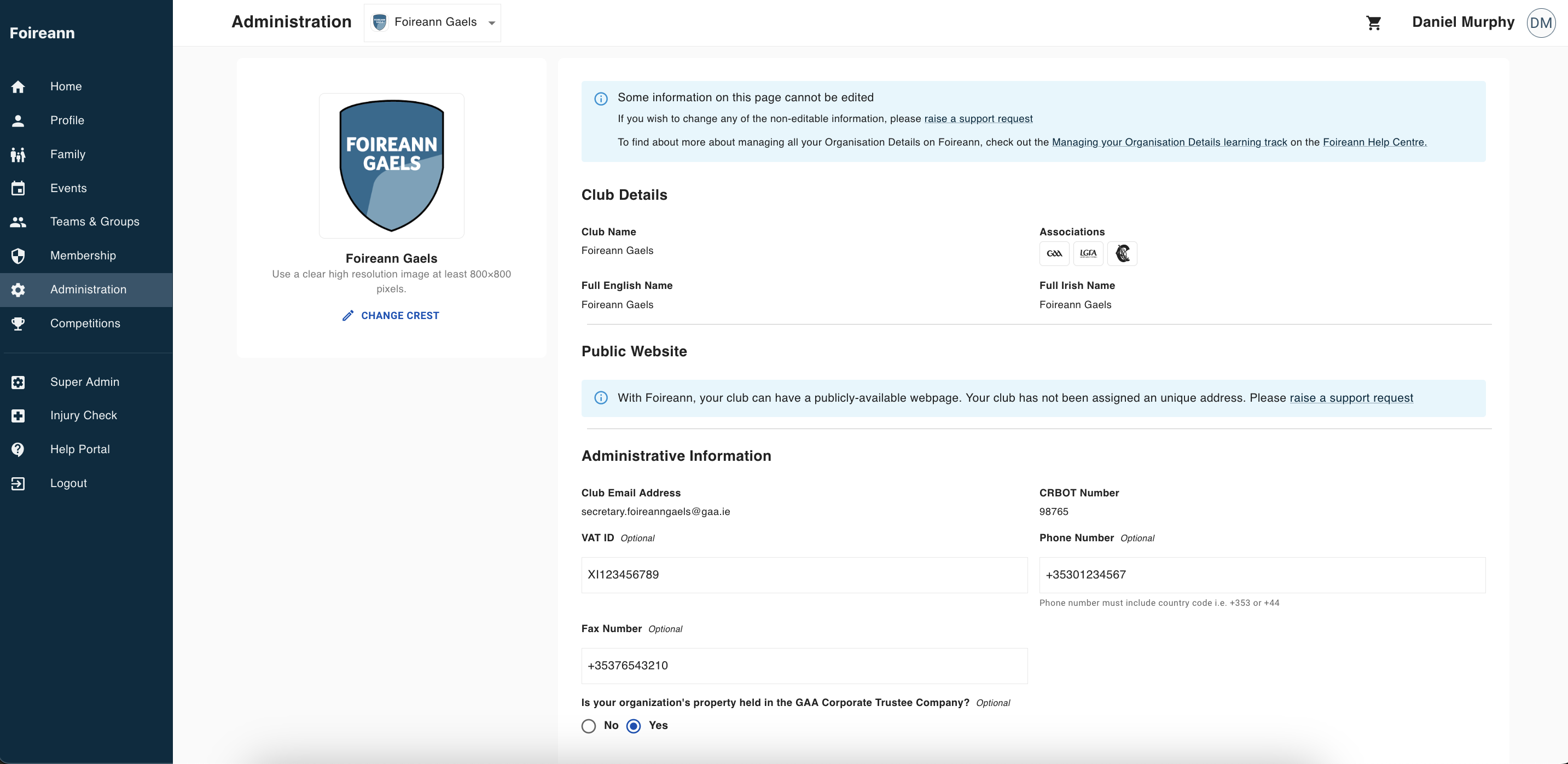Viewport: 1568px width, 764px height.
Task: Open Family in the sidebar
Action: coord(86,155)
